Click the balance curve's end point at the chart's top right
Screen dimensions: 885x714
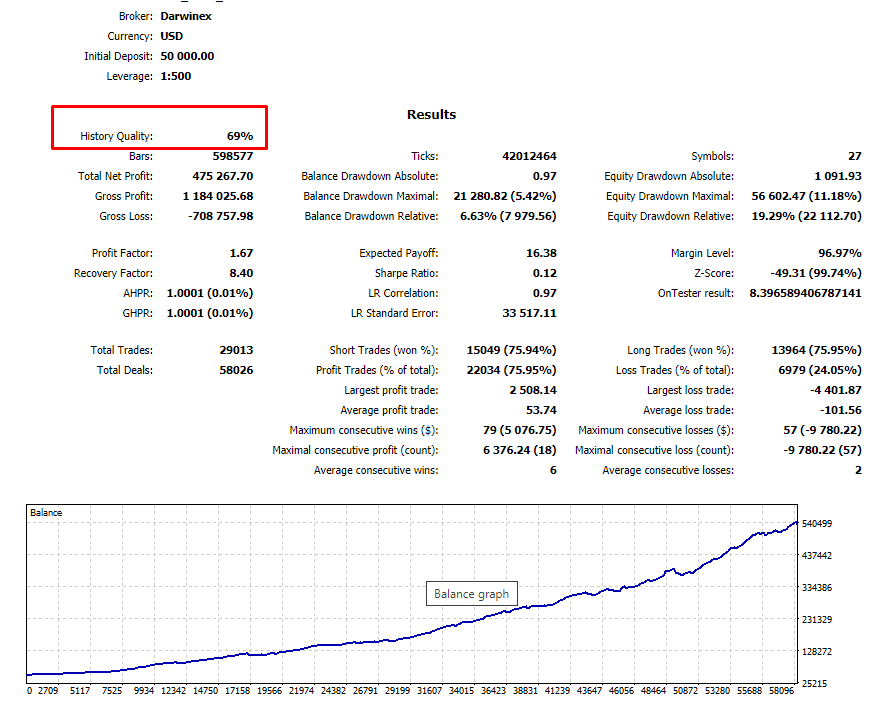click(x=796, y=523)
